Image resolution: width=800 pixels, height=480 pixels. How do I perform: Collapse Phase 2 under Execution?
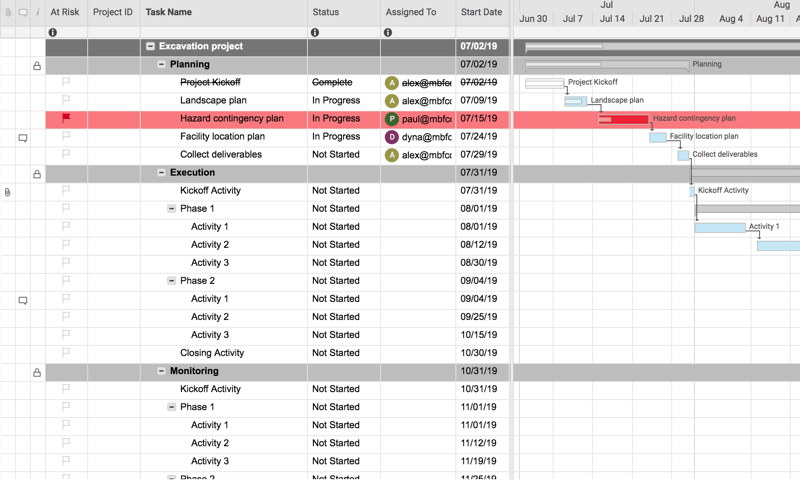pos(172,281)
